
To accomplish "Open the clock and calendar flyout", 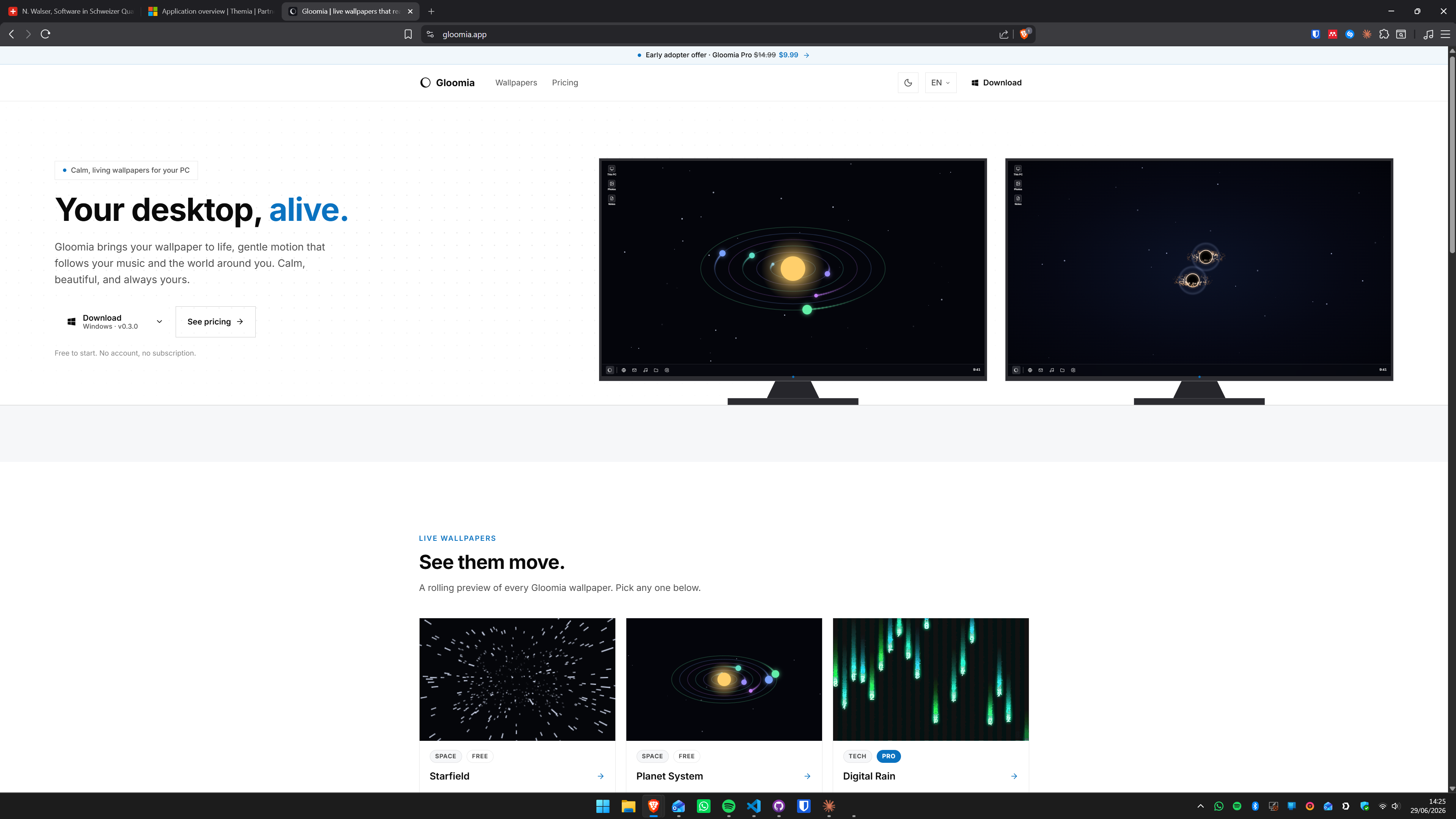I will point(1428,806).
